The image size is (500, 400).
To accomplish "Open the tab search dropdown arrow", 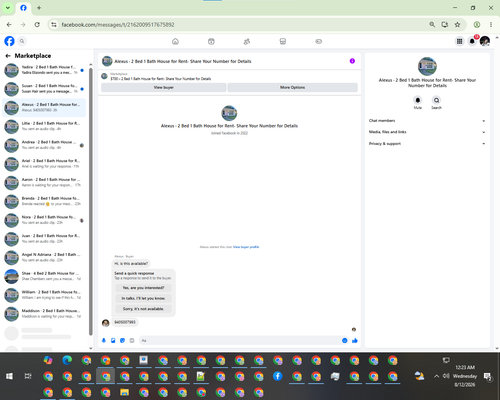I will pos(8,8).
